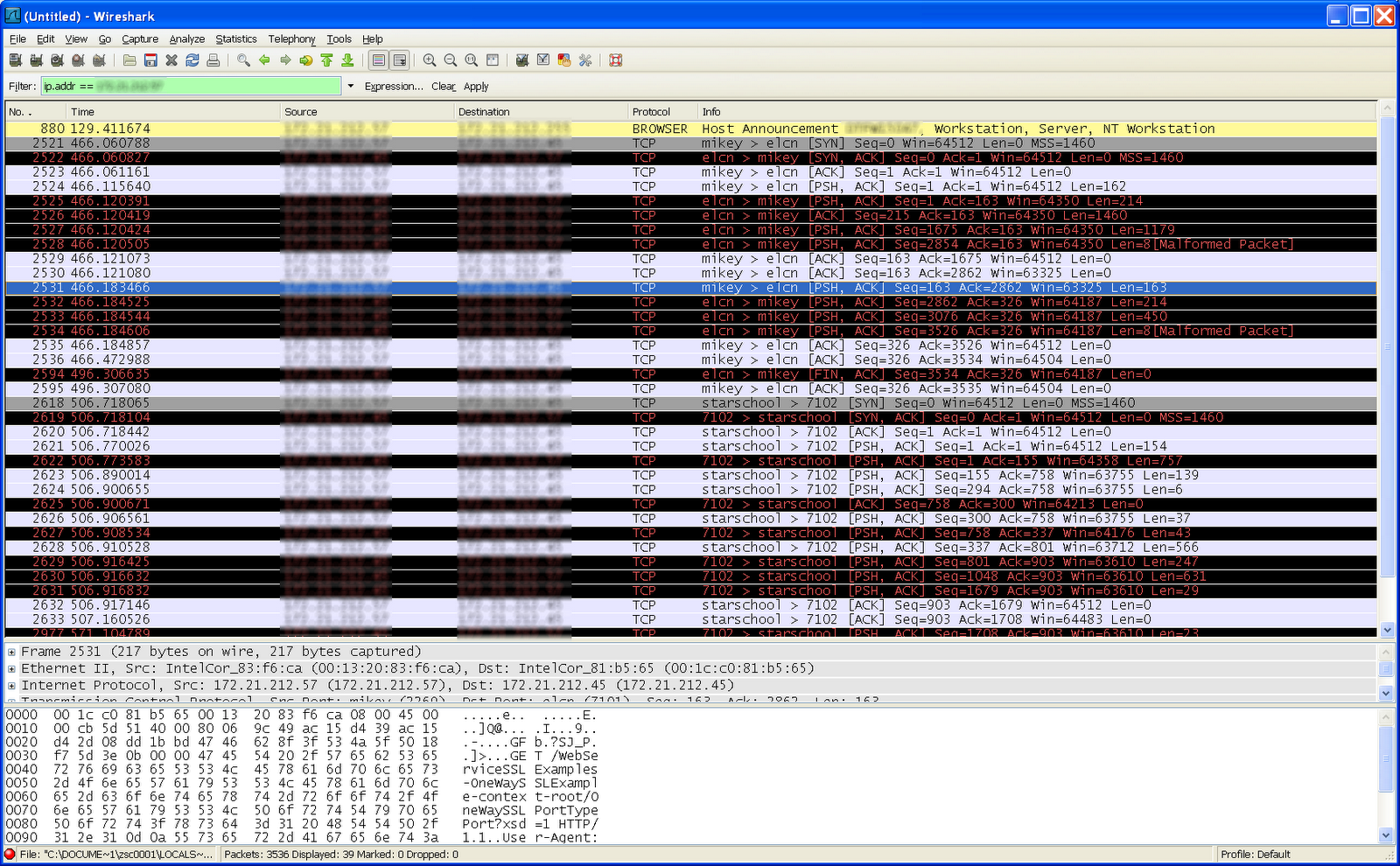Zoom out of packet text
1400x866 pixels.
click(x=451, y=60)
